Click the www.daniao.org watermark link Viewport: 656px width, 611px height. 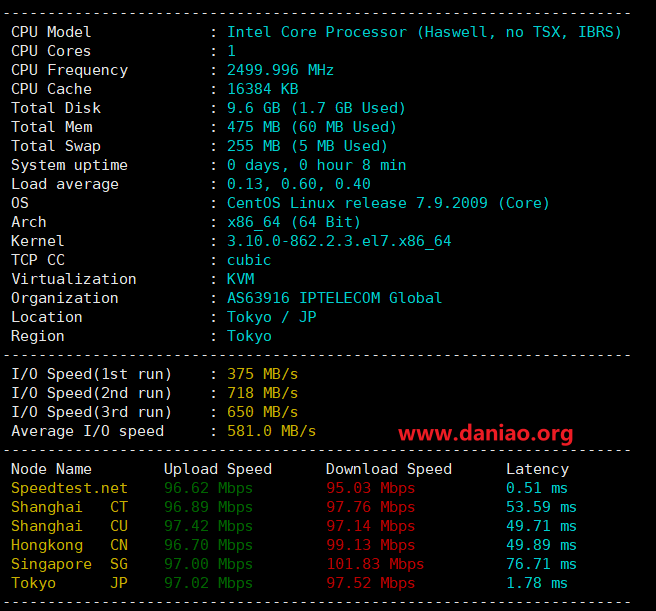485,434
